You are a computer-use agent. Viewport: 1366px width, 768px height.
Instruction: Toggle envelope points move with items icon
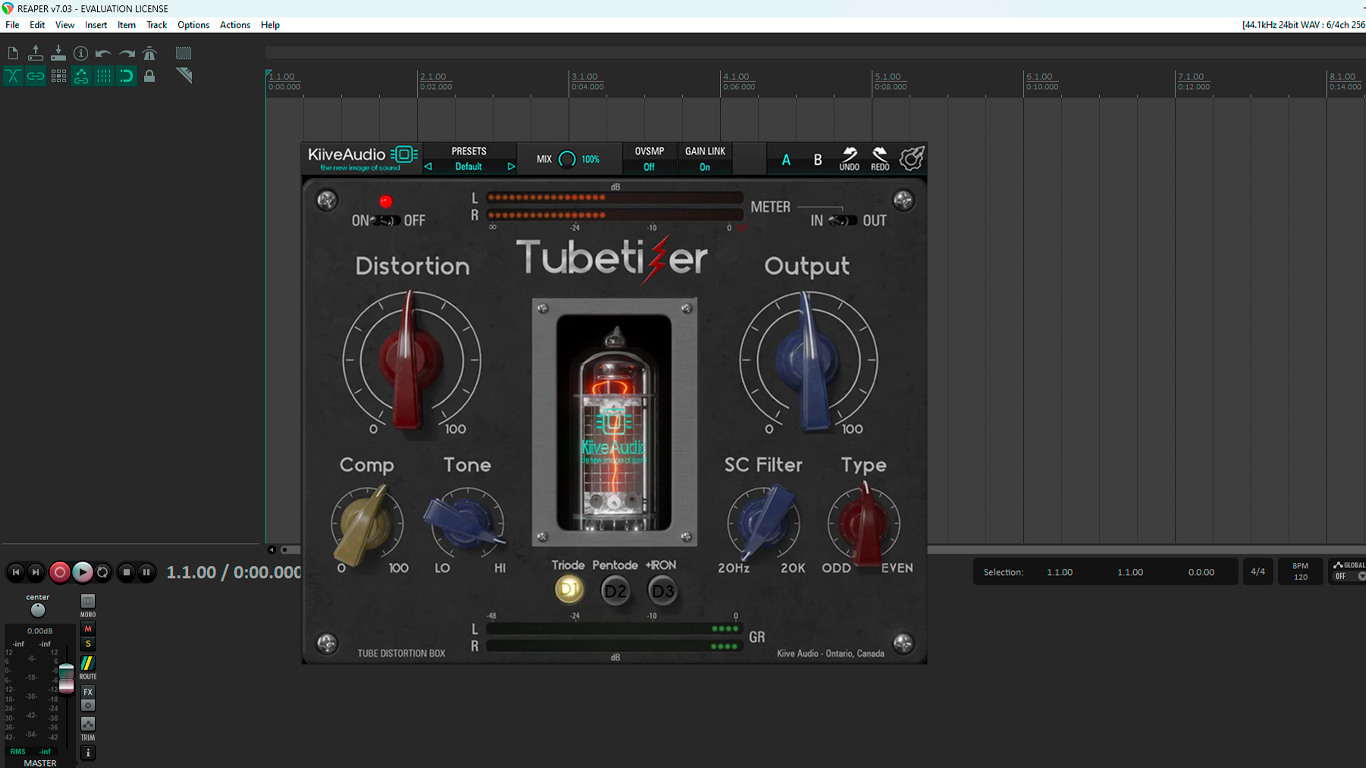click(81, 76)
